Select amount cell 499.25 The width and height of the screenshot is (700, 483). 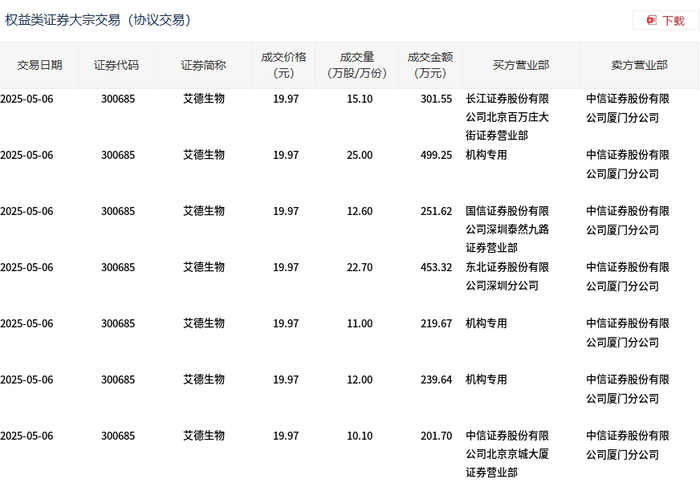(x=436, y=155)
